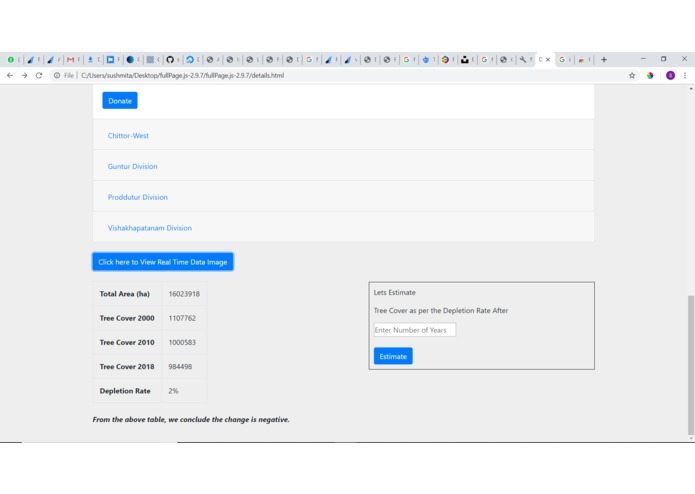Switch to the blue basket icon tab

pos(426,59)
